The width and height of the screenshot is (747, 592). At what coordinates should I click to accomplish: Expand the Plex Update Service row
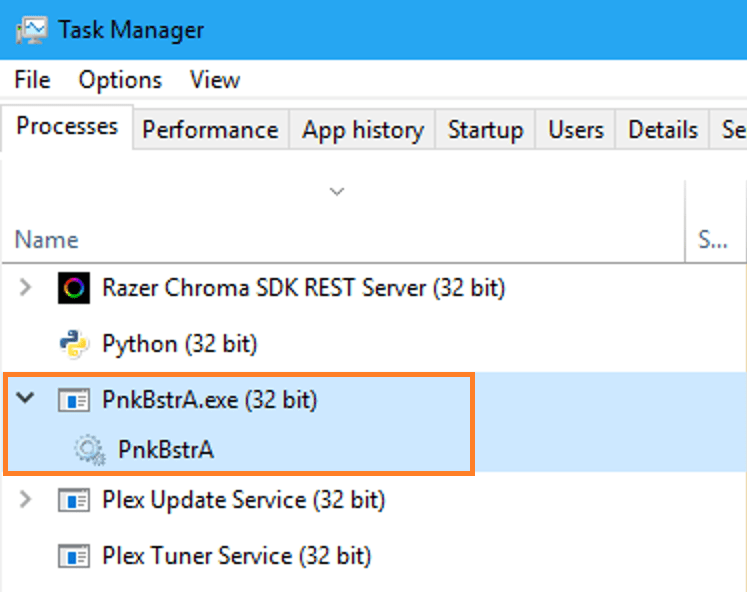[25, 499]
